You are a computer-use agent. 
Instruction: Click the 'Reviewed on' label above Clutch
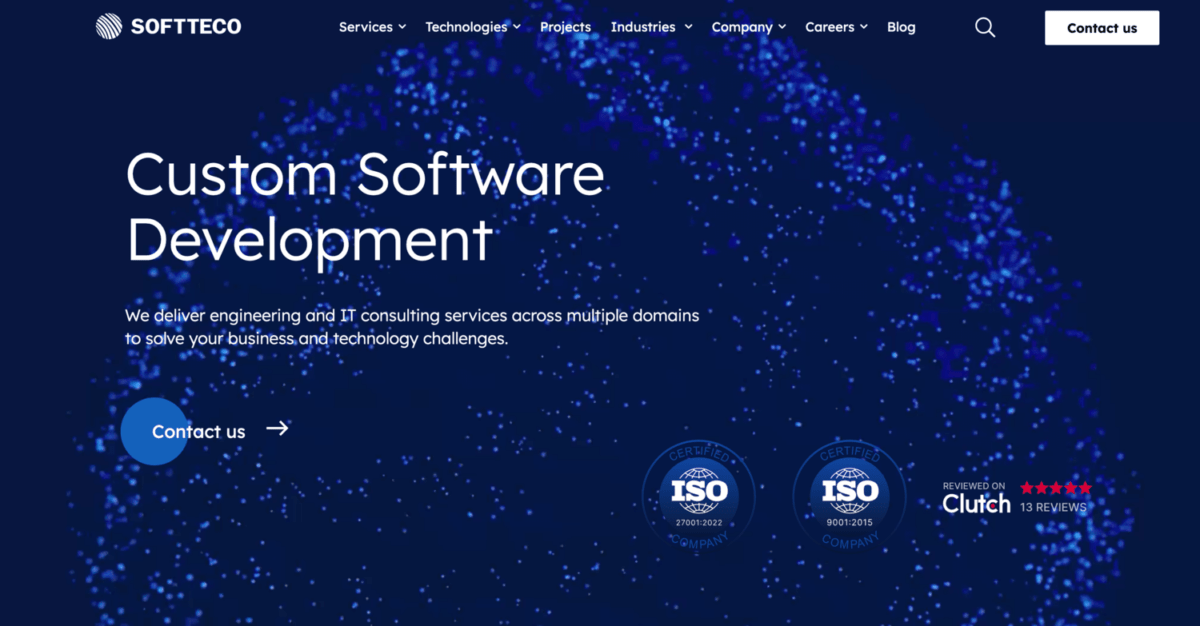click(976, 487)
